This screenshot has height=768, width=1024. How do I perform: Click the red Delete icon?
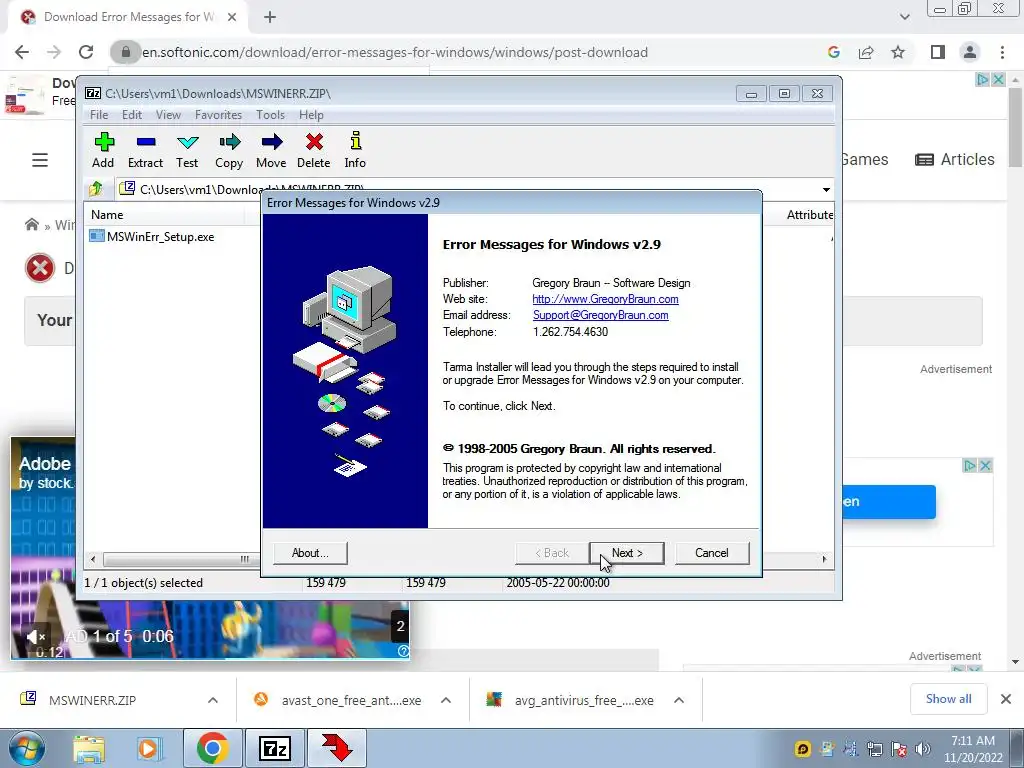pos(313,150)
